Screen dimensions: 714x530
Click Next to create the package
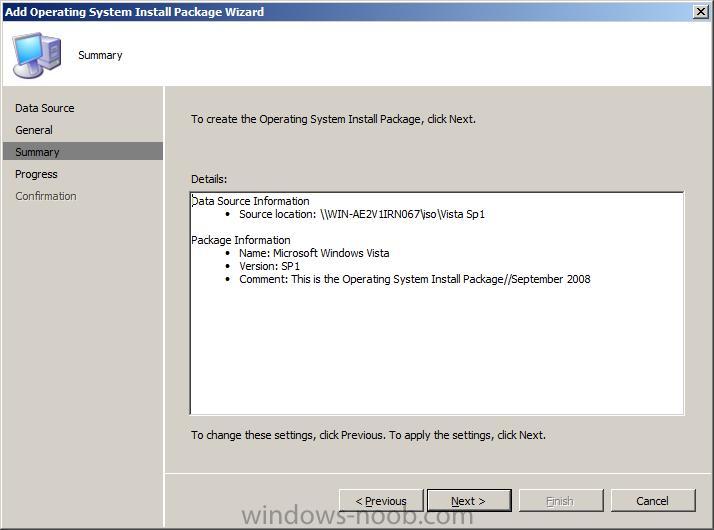pos(469,501)
